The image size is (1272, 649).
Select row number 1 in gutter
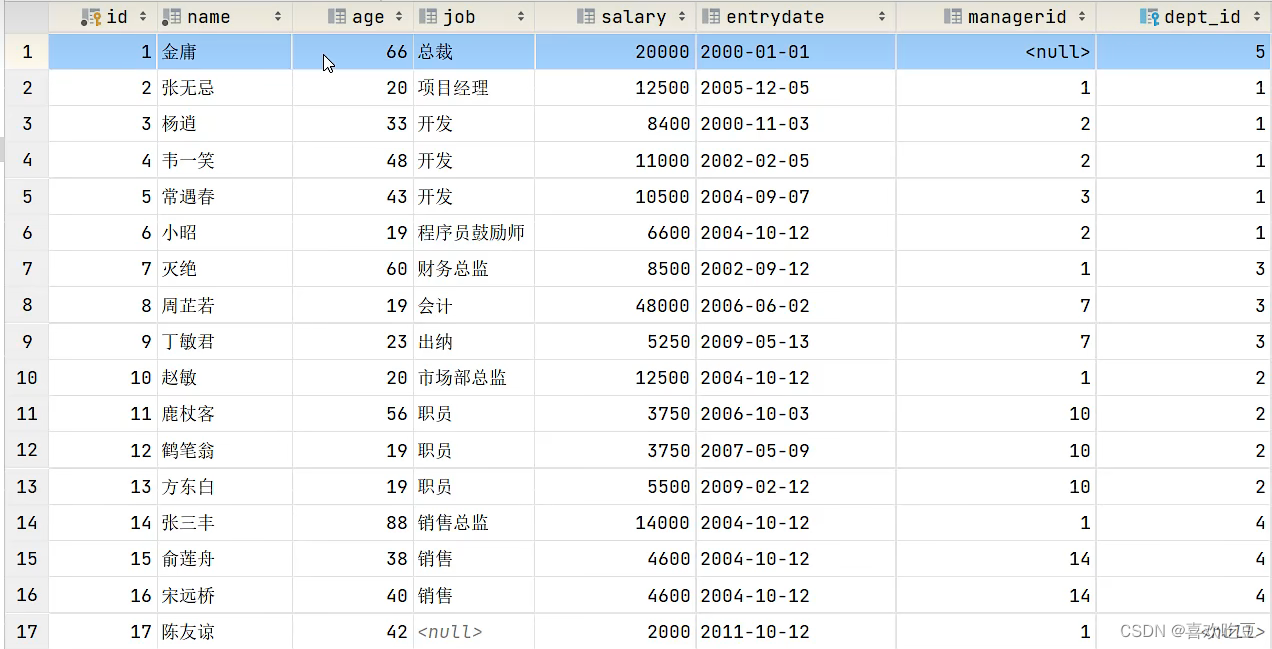27,52
